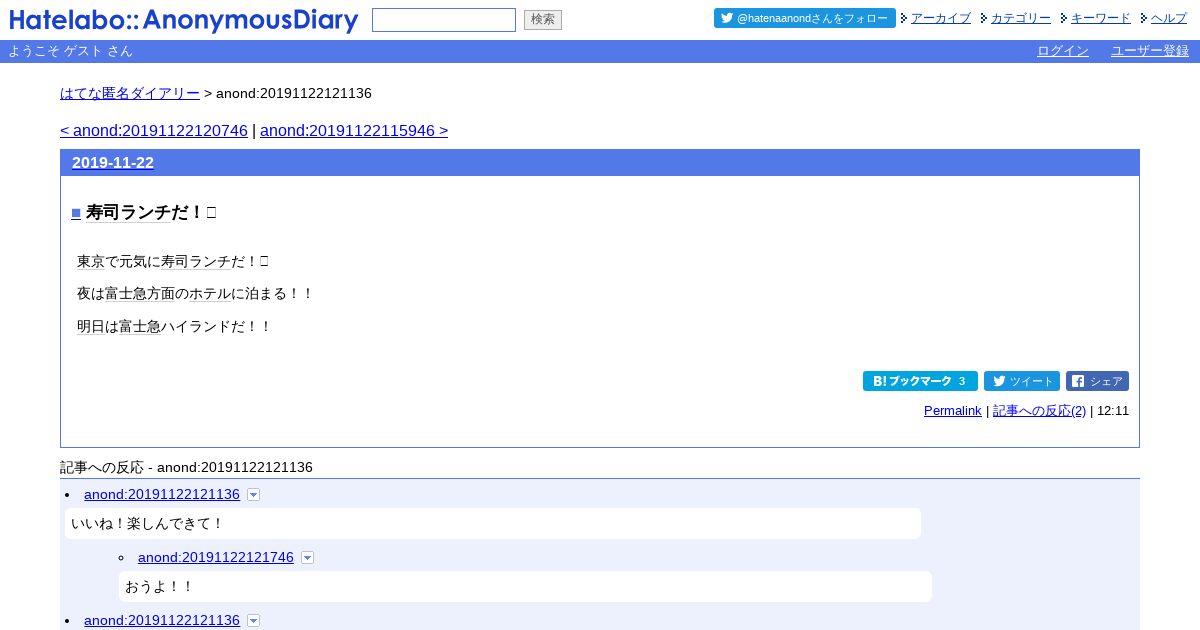
Task: Click the ログイン login link
Action: (1063, 51)
